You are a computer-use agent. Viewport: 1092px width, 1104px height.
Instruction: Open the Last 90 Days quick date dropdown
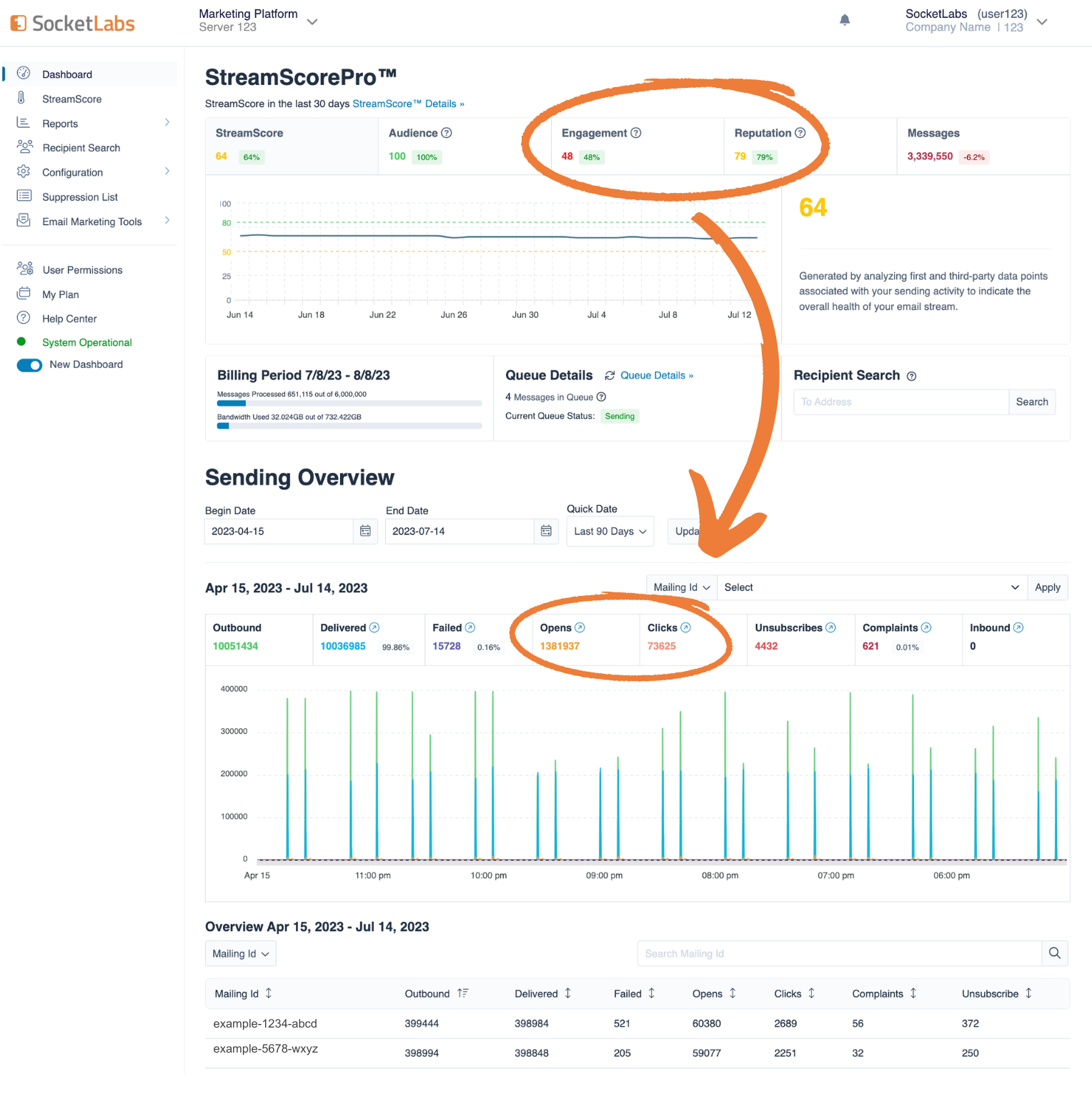(x=610, y=531)
